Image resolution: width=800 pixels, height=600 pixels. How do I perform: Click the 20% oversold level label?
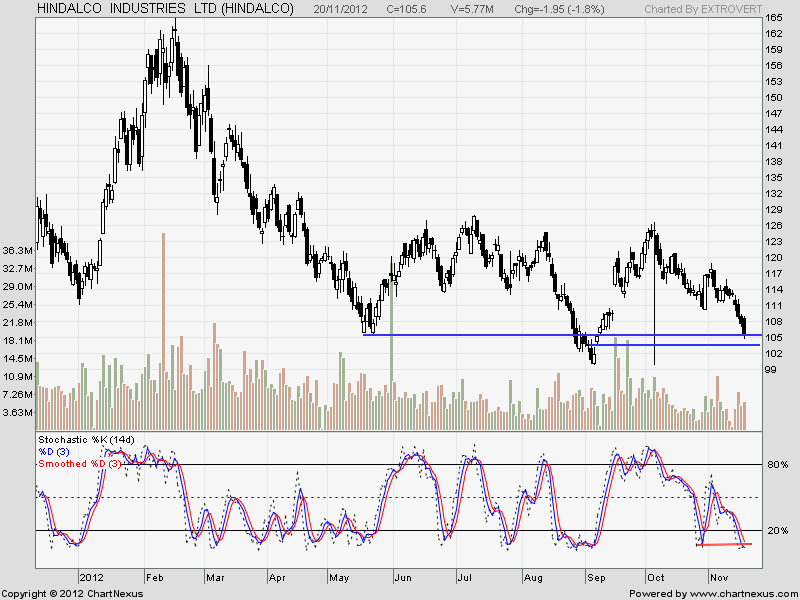778,531
